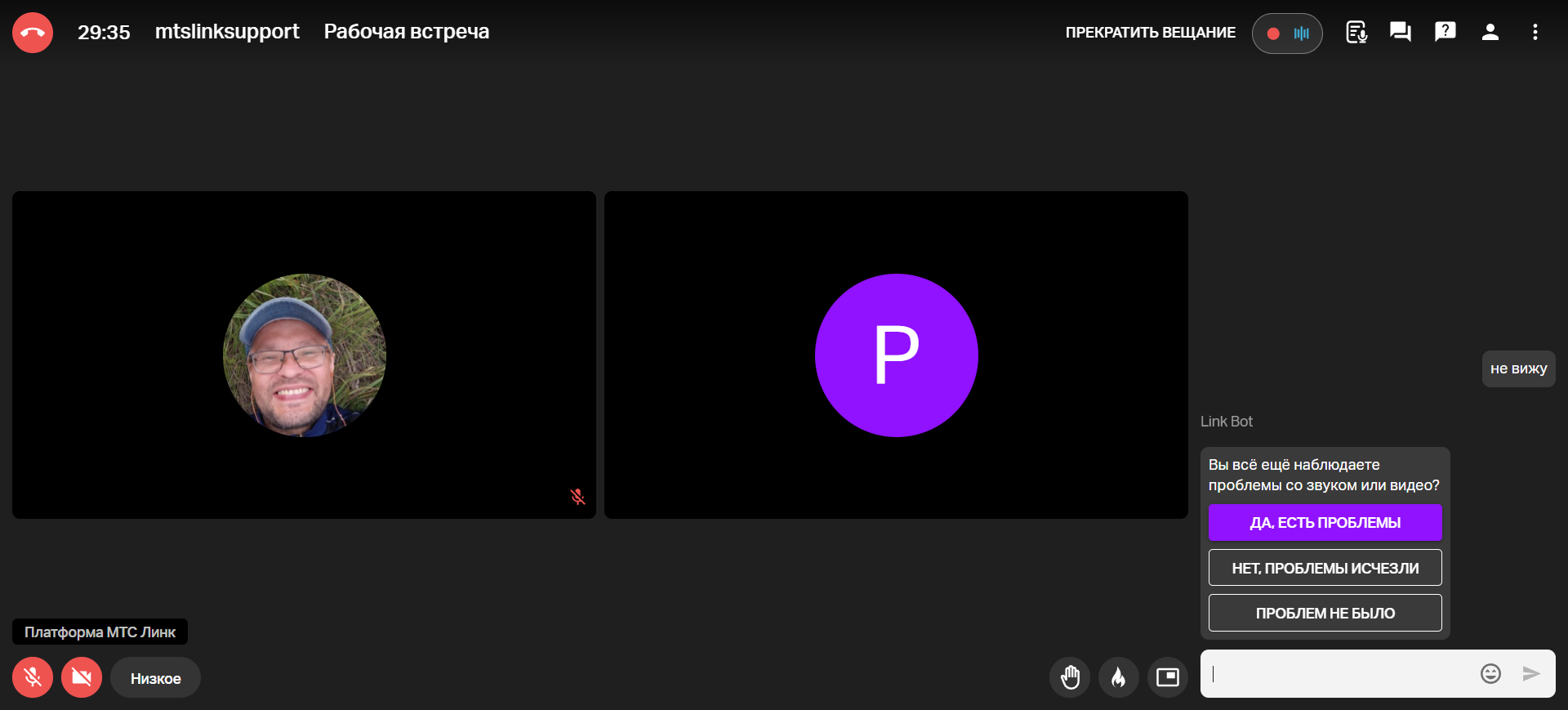Screen dimensions: 1568x710
Task: Open the Низкое quality selector
Action: tap(155, 677)
